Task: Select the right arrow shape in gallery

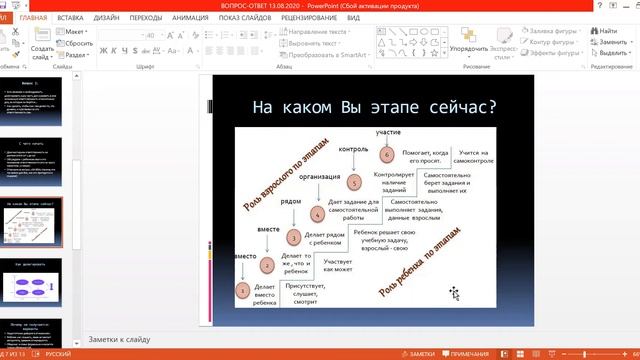Action: coord(413,42)
